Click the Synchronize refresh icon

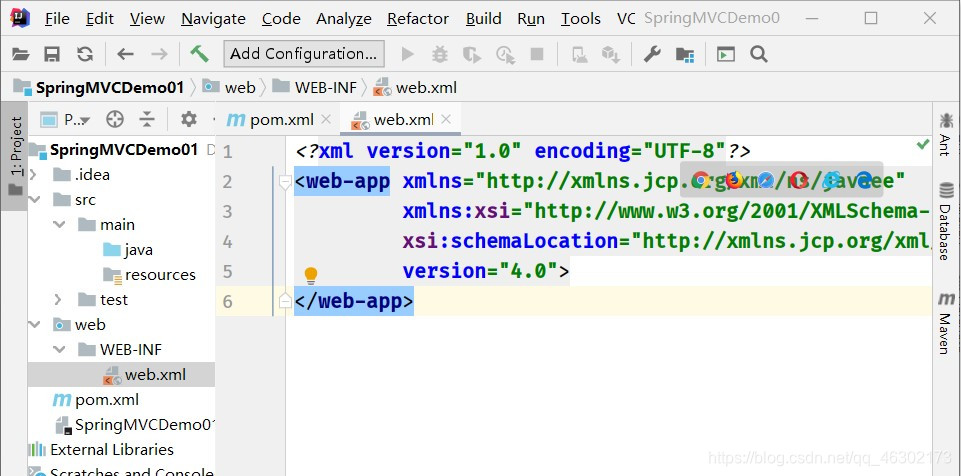coord(85,55)
